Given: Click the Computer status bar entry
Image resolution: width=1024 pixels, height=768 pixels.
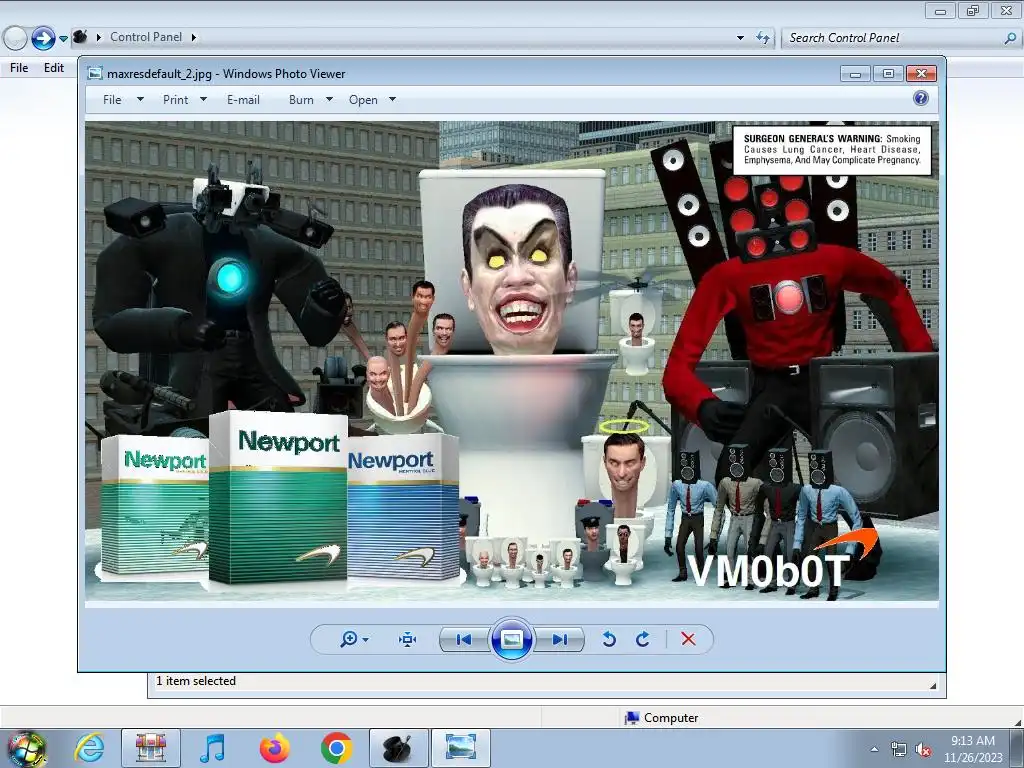Looking at the screenshot, I should click(661, 718).
